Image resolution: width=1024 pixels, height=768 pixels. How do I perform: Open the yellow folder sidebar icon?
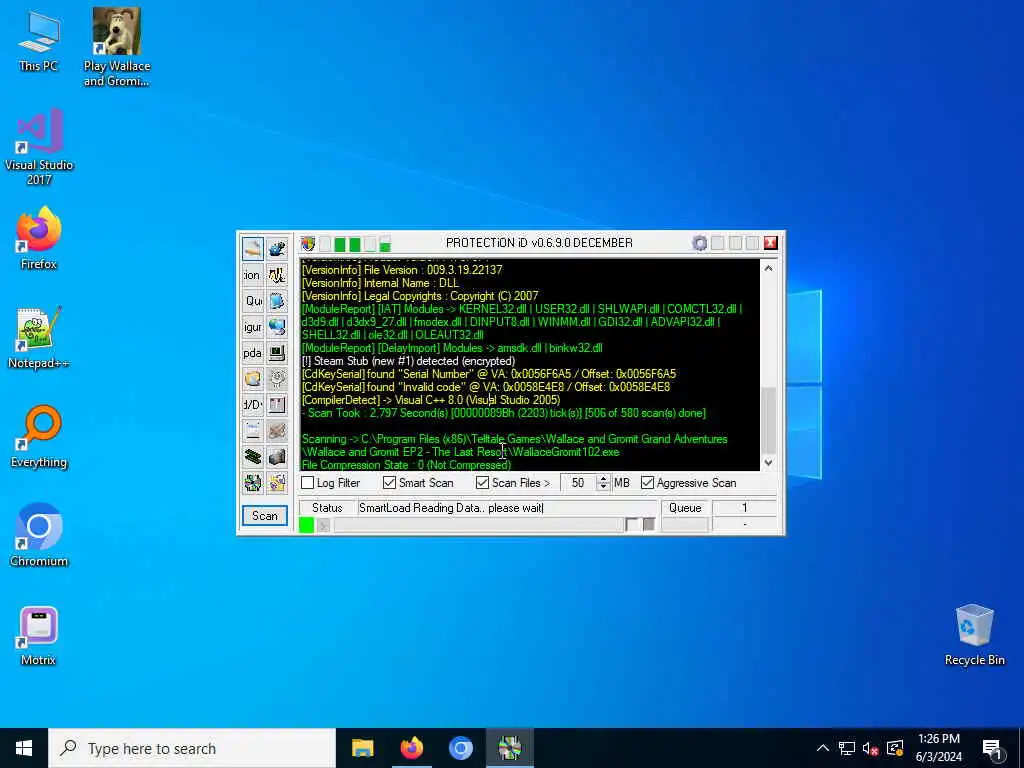click(x=253, y=379)
